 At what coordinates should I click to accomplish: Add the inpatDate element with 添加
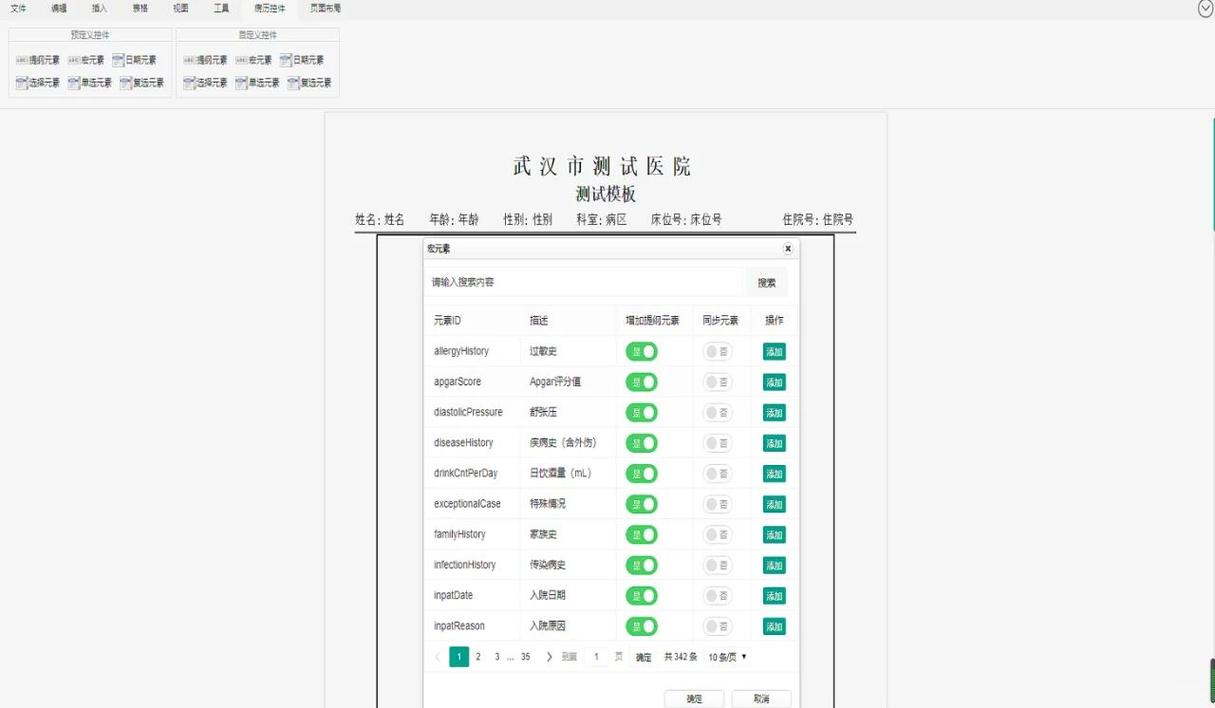click(774, 596)
